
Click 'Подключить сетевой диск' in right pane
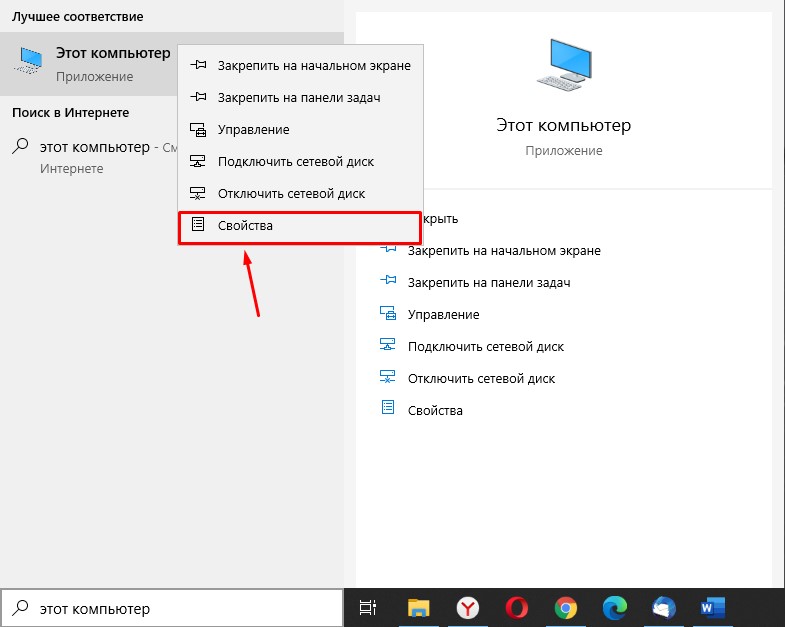coord(486,347)
